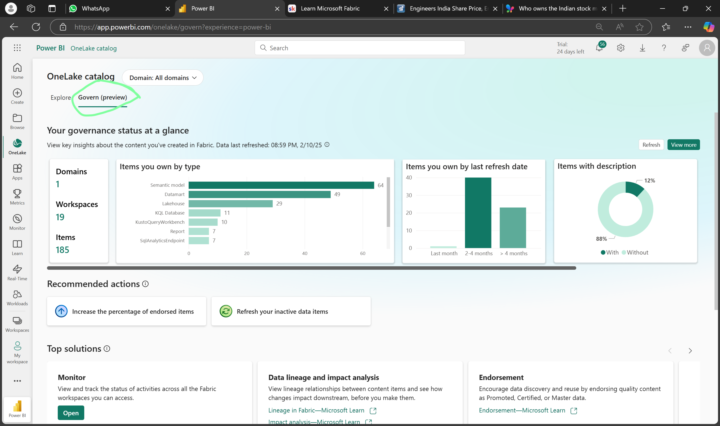Click info icon next to Top solutions
Screen dimensions: 720x426
[107, 348]
